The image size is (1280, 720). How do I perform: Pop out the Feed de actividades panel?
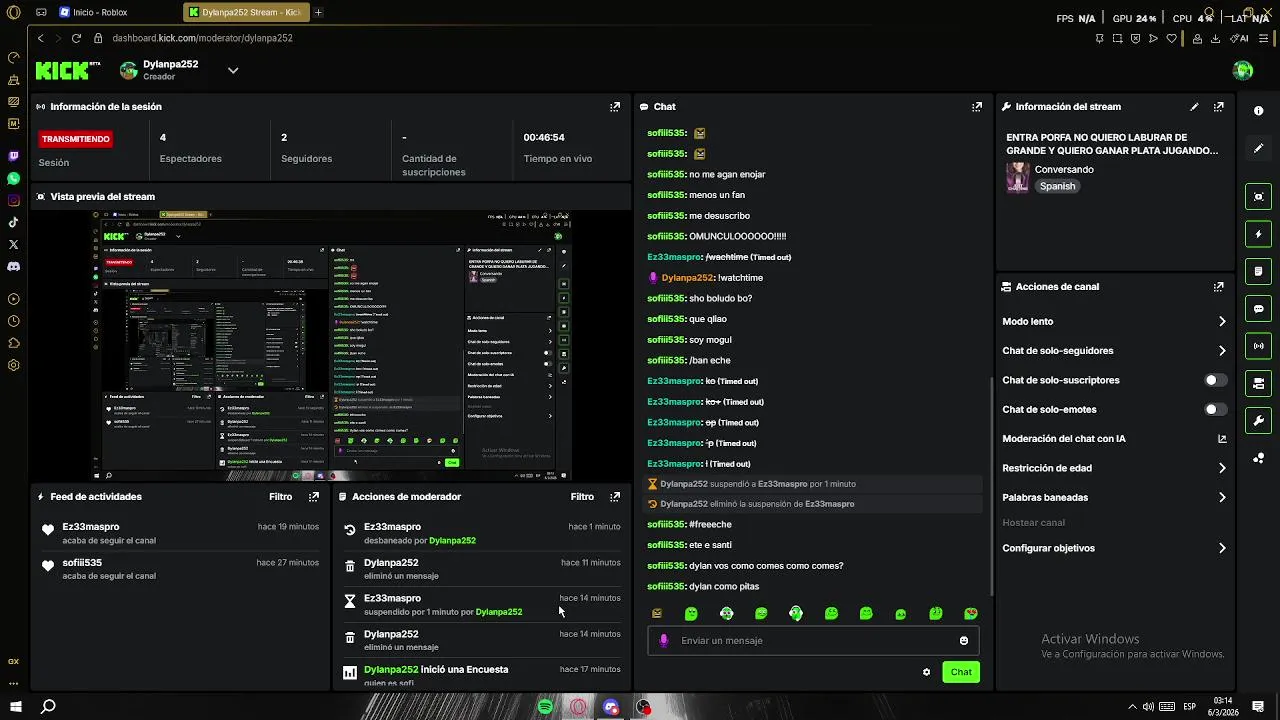click(x=314, y=496)
